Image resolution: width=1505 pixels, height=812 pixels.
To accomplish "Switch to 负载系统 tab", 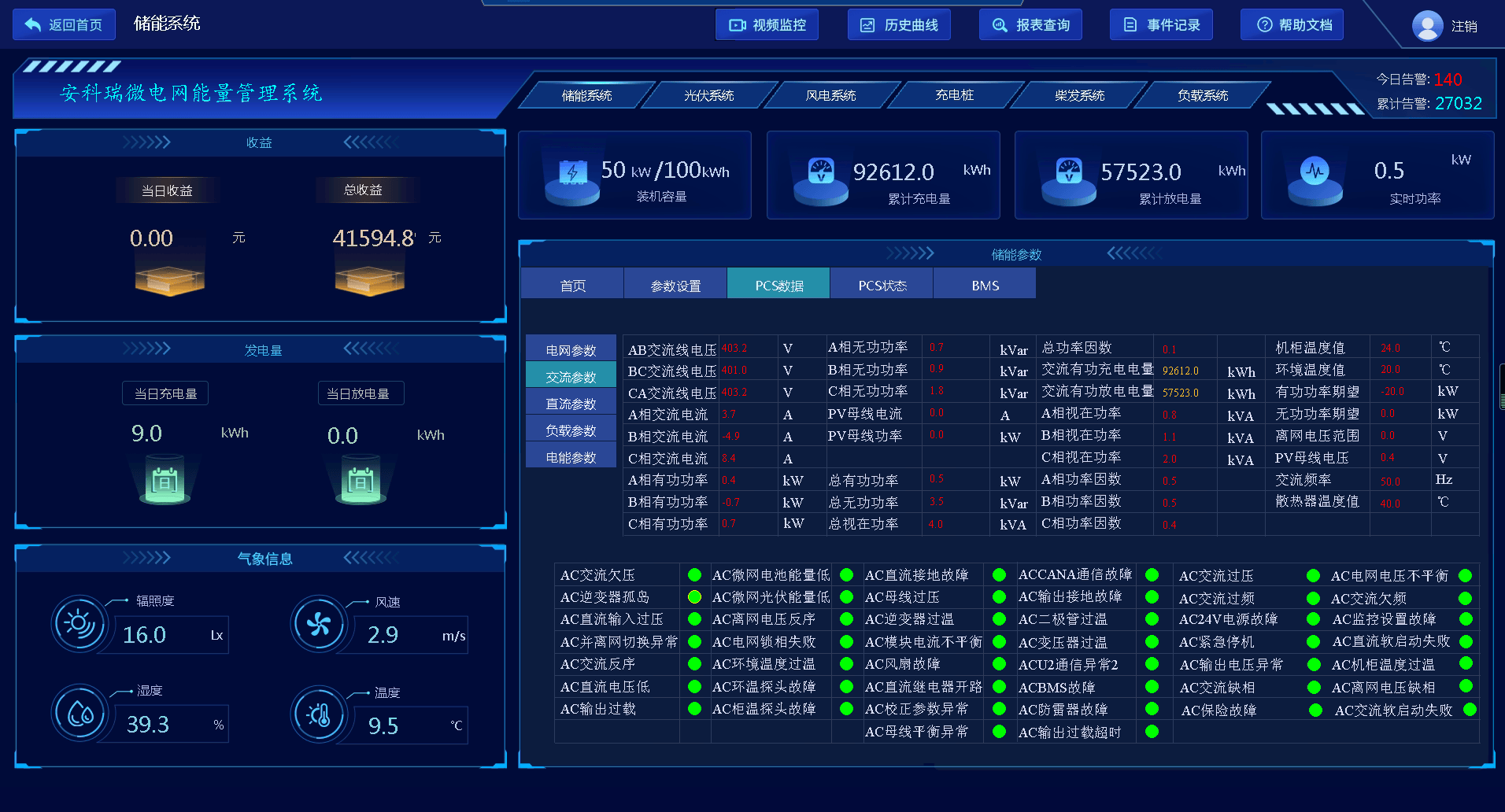I will point(1203,95).
